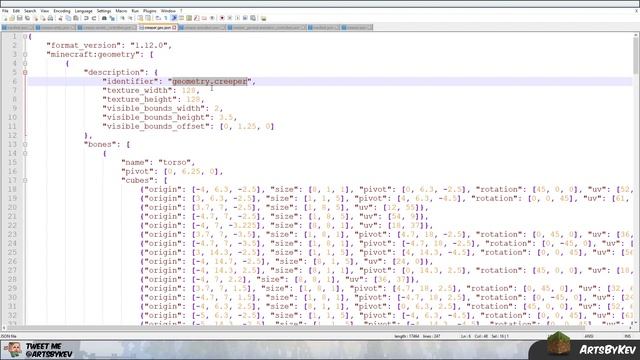The height and width of the screenshot is (360, 640).
Task: Collapse the description fold on line 5
Action: coord(25,72)
